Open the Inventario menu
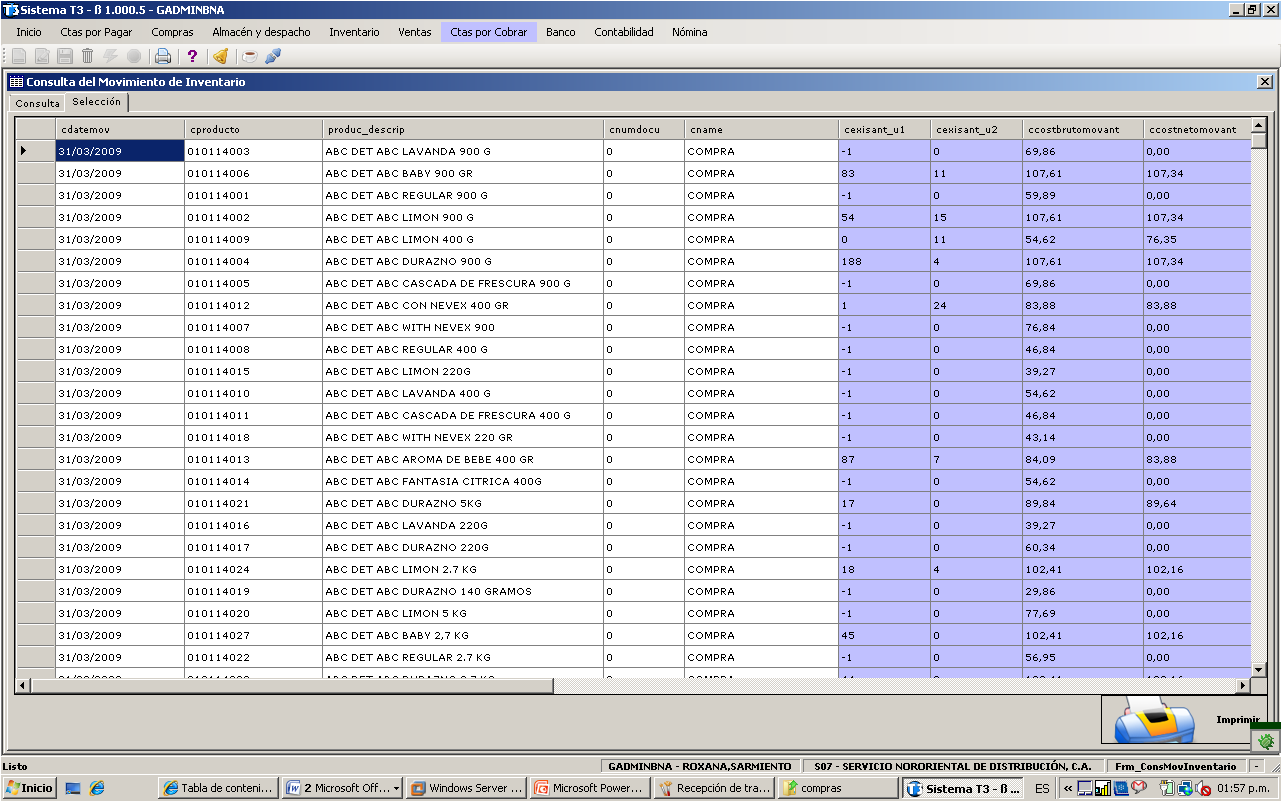This screenshot has width=1282, height=802. 354,32
